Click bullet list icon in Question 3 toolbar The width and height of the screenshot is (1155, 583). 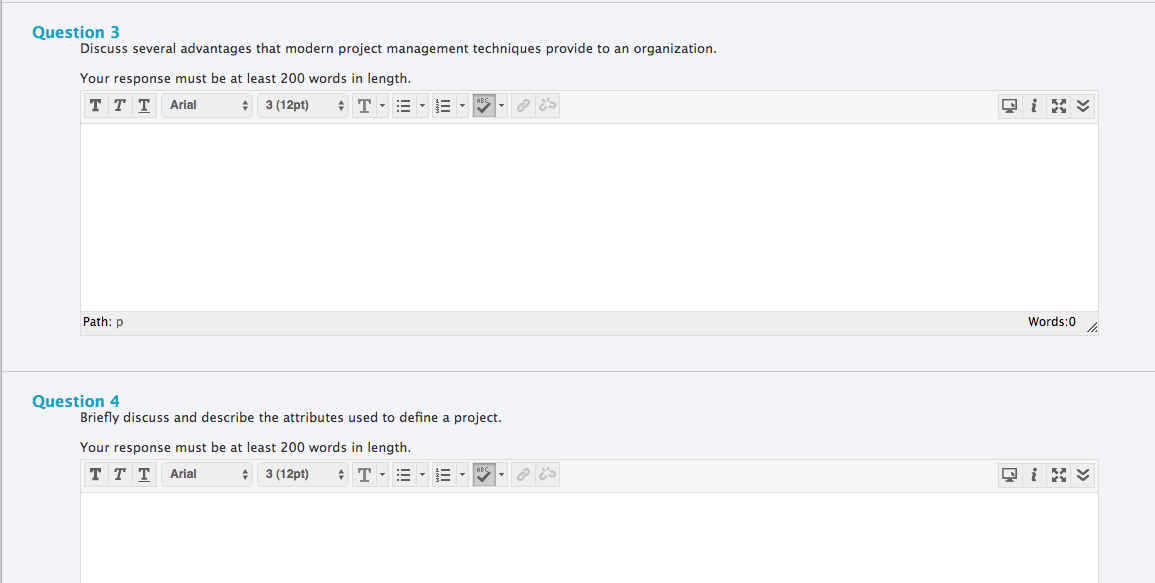coord(404,105)
